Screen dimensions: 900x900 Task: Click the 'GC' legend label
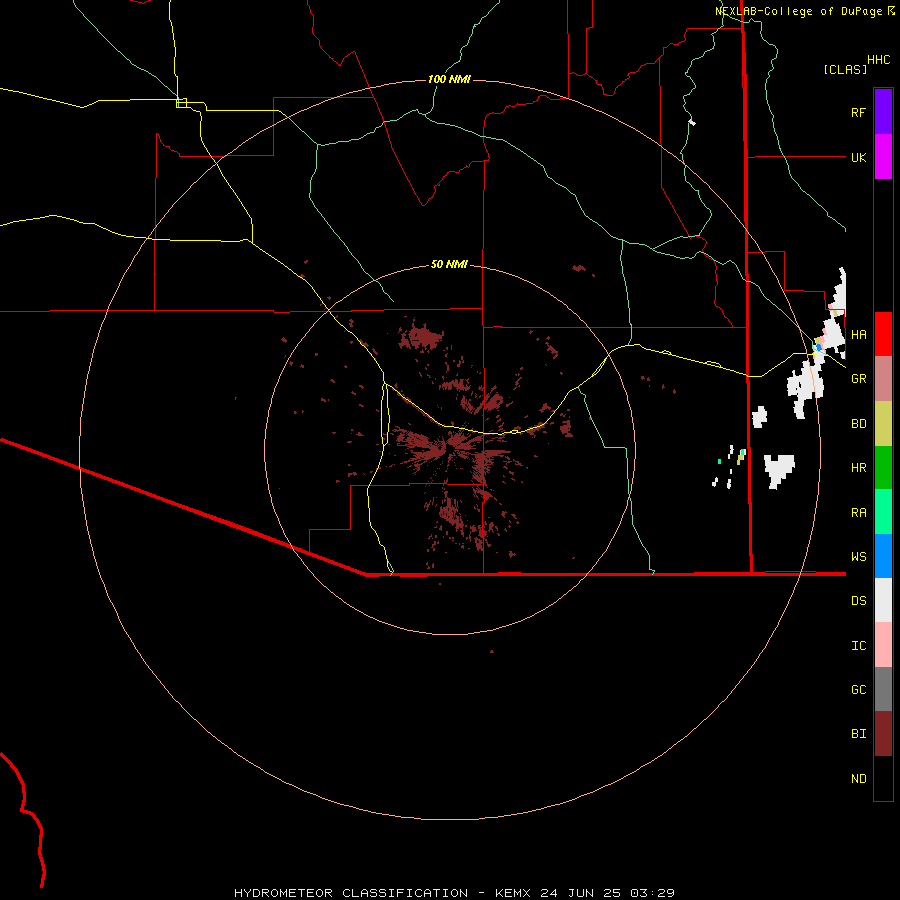click(859, 690)
